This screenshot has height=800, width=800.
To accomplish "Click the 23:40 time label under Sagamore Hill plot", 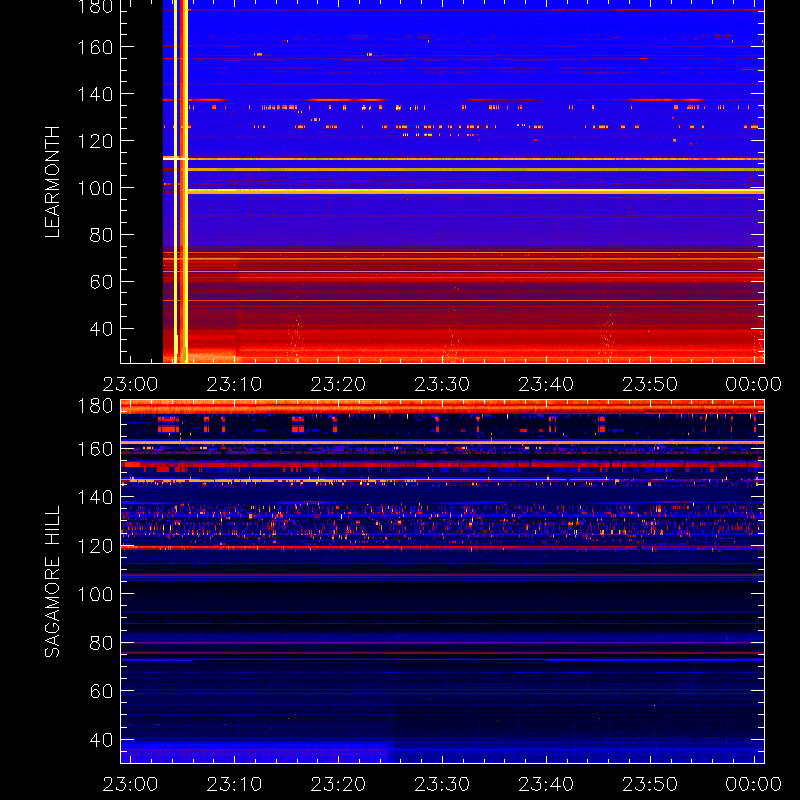I will (546, 784).
